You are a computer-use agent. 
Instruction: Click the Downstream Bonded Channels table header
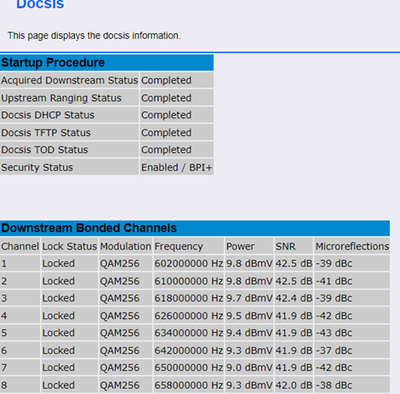(195, 228)
